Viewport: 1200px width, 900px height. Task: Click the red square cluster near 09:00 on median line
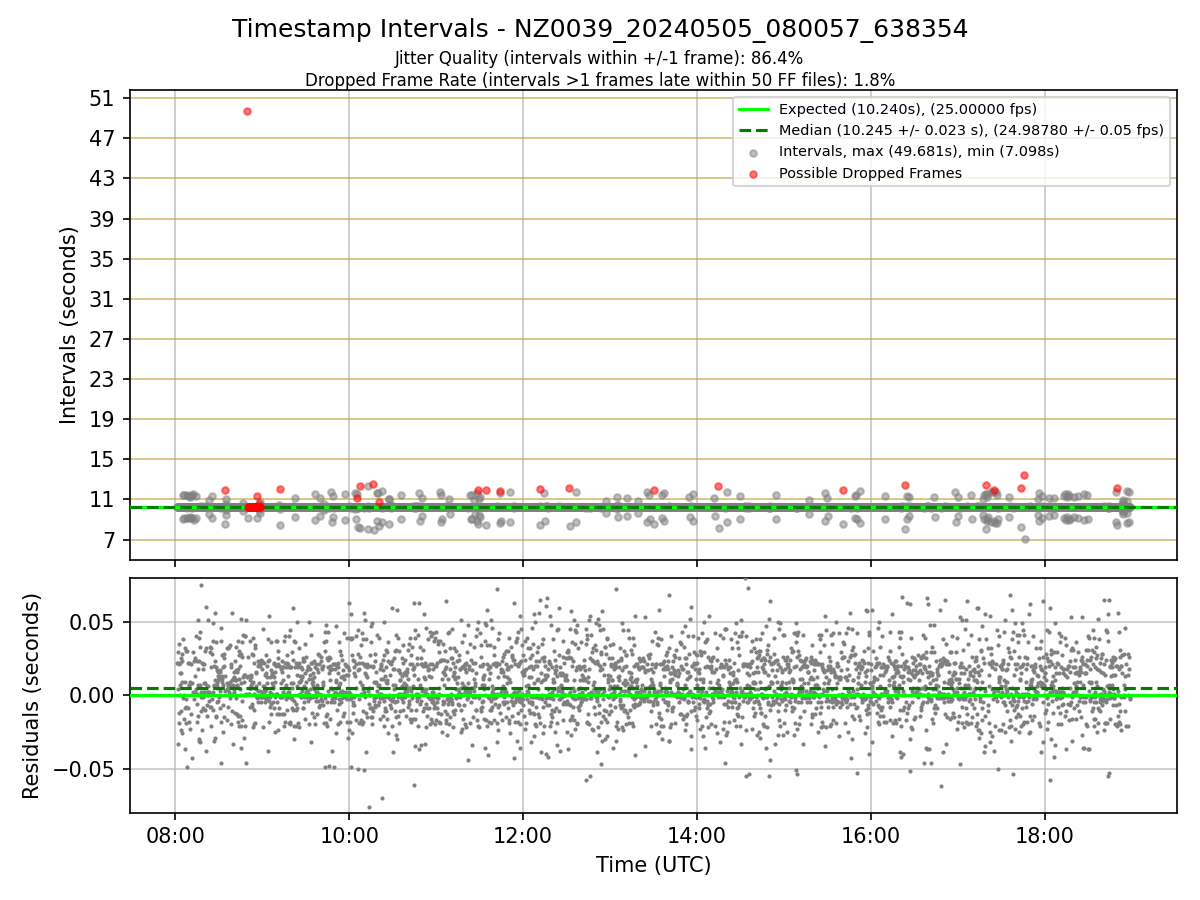pyautogui.click(x=255, y=507)
